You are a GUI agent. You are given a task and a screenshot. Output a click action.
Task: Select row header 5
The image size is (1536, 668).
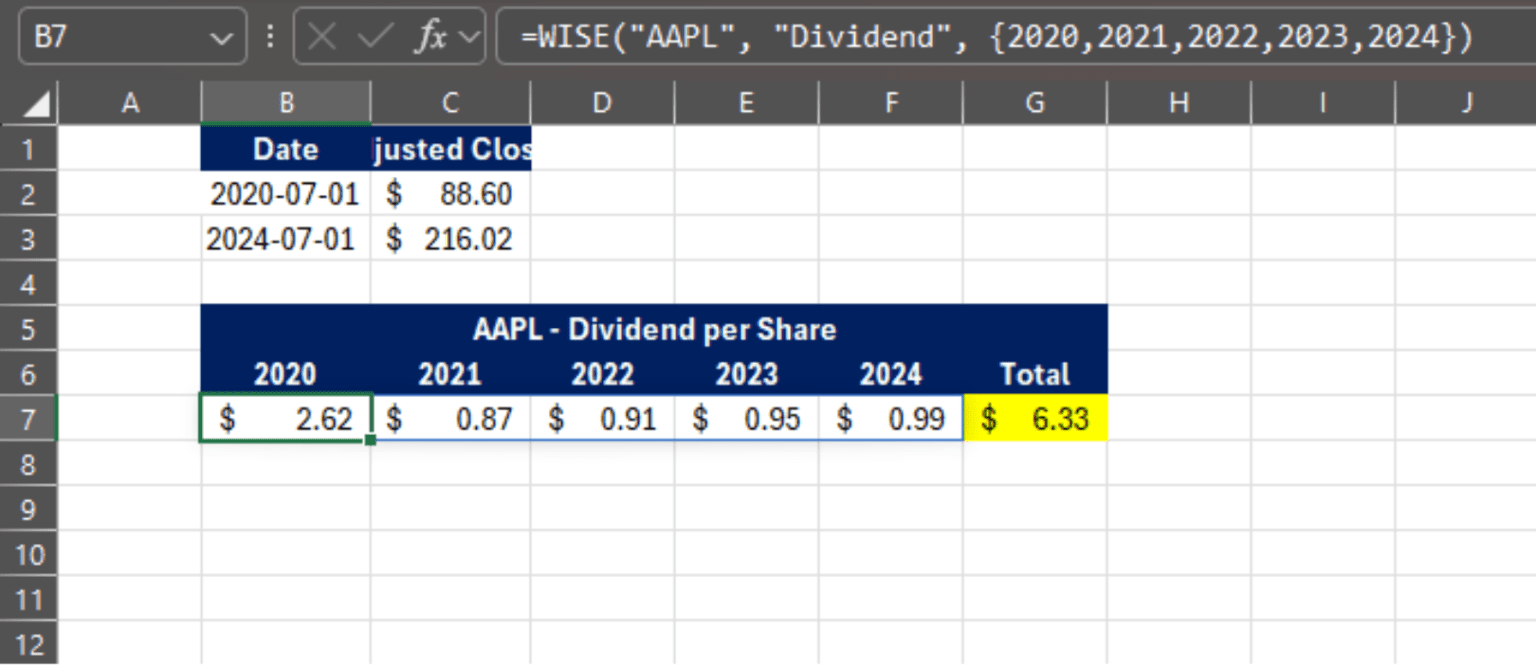click(x=28, y=329)
